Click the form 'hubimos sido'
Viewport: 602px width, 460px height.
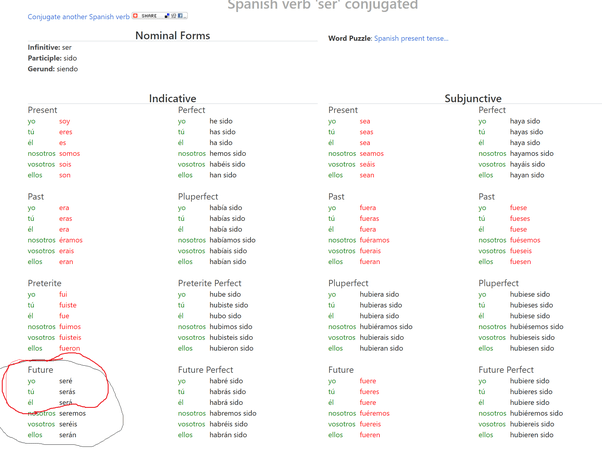(231, 326)
